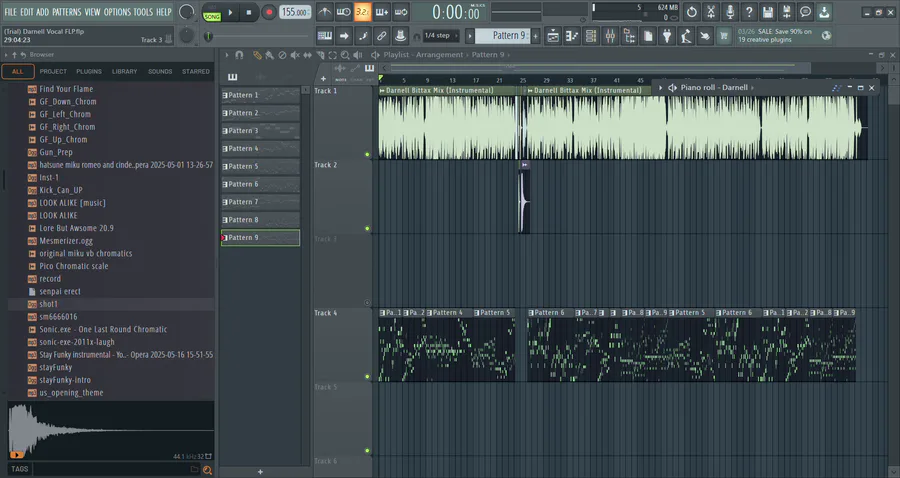Open the OPTIONS menu
The height and width of the screenshot is (478, 900).
point(117,12)
